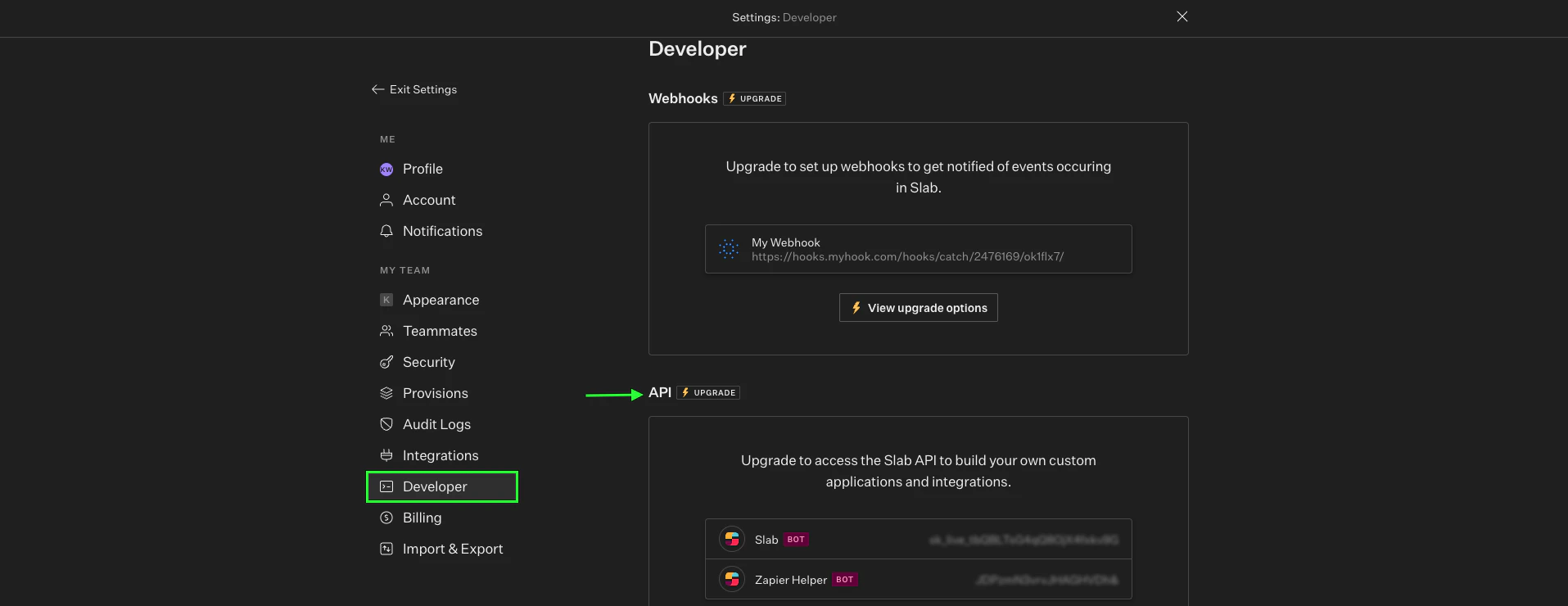Click the Import & Export icon

[386, 549]
